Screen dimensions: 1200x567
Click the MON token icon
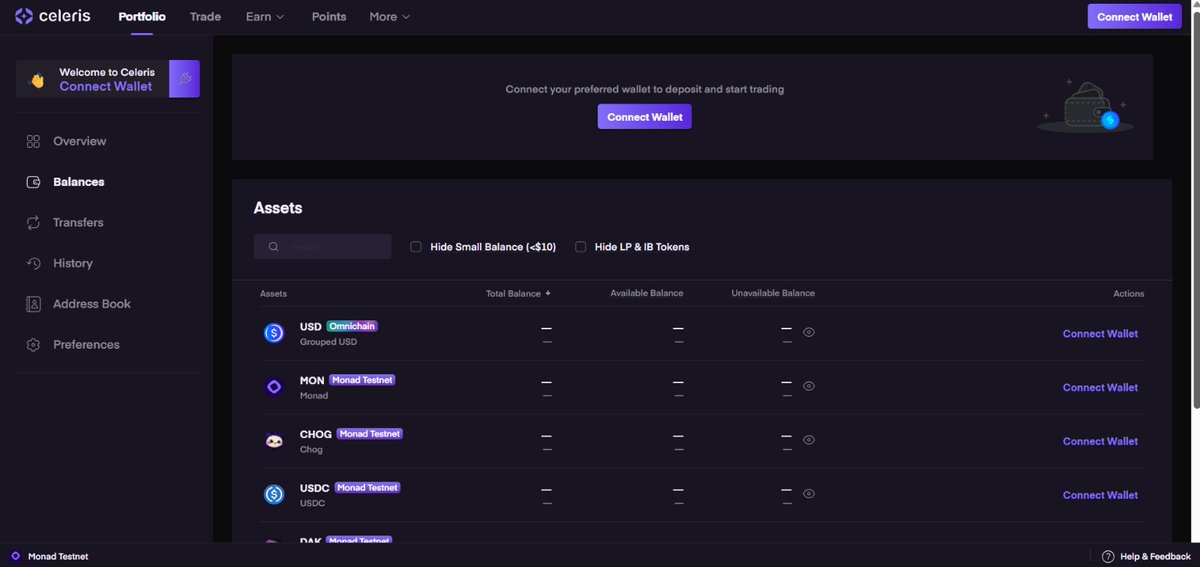274,387
